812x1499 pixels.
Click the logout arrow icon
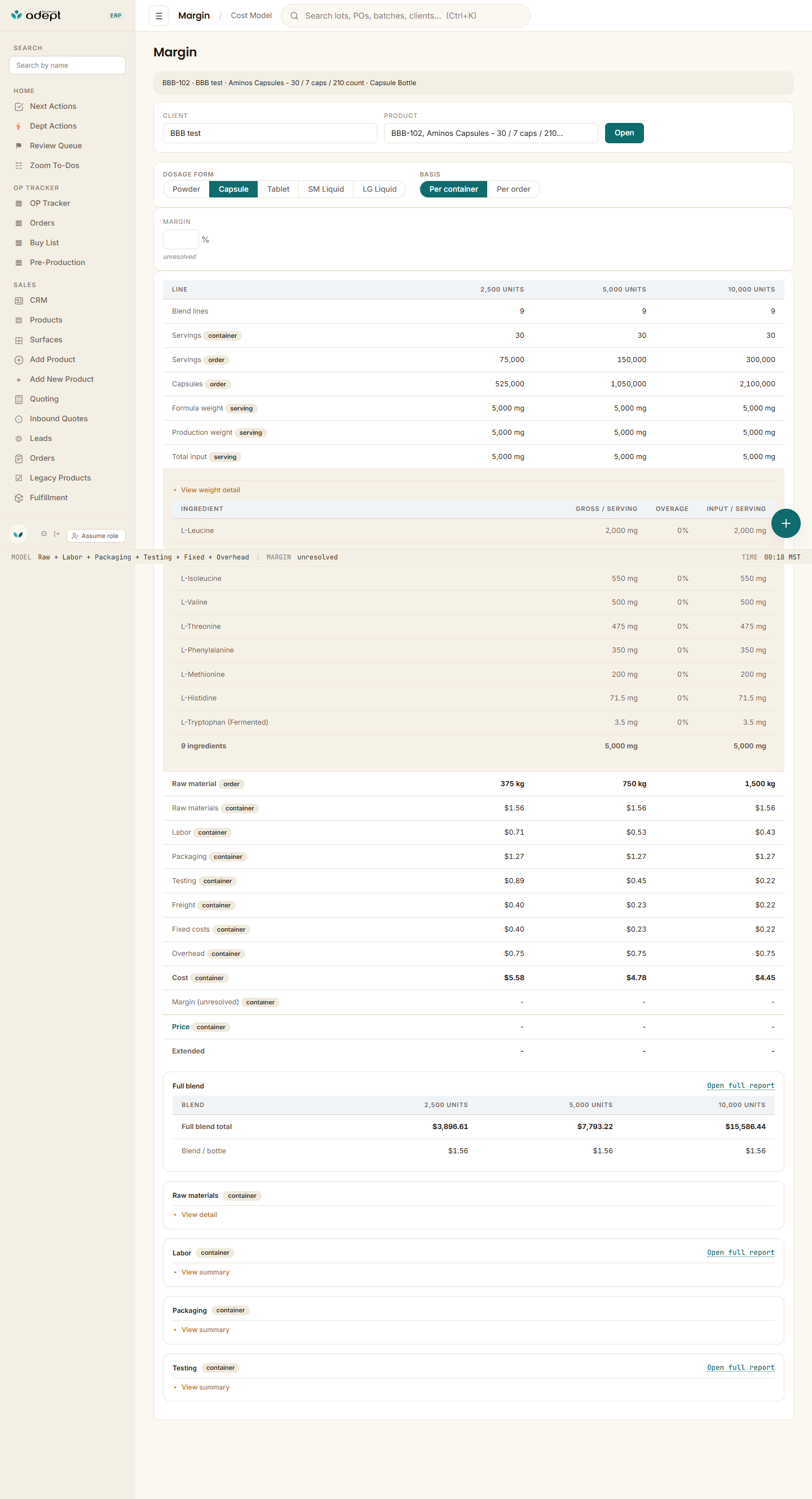(x=56, y=534)
